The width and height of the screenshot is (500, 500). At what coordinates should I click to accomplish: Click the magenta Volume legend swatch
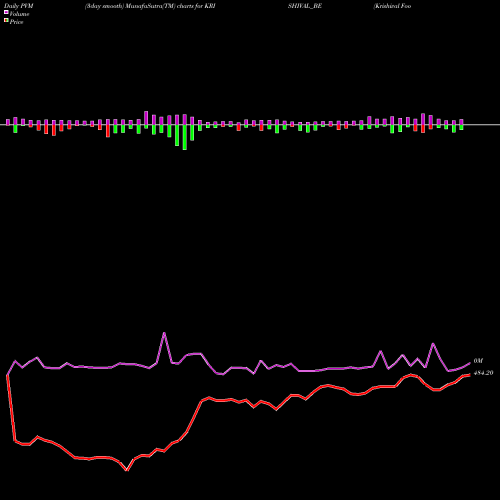(6, 13)
